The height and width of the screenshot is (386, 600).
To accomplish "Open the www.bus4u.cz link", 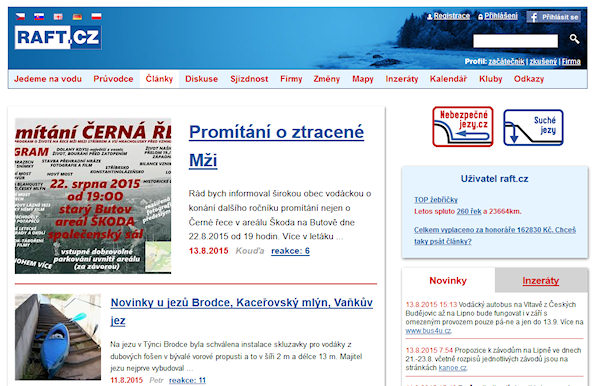I will pyautogui.click(x=428, y=331).
